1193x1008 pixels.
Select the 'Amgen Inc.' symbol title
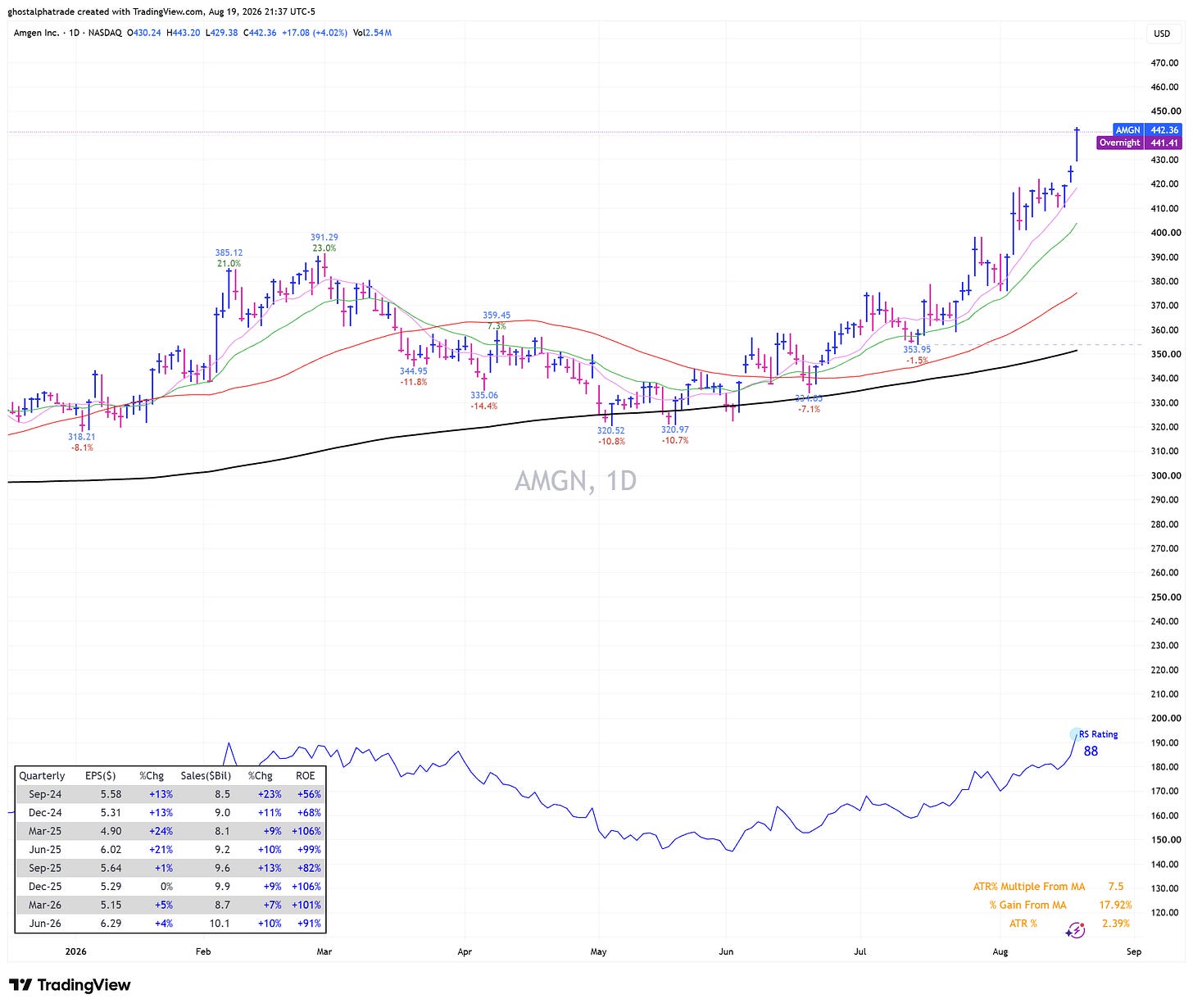coord(37,33)
